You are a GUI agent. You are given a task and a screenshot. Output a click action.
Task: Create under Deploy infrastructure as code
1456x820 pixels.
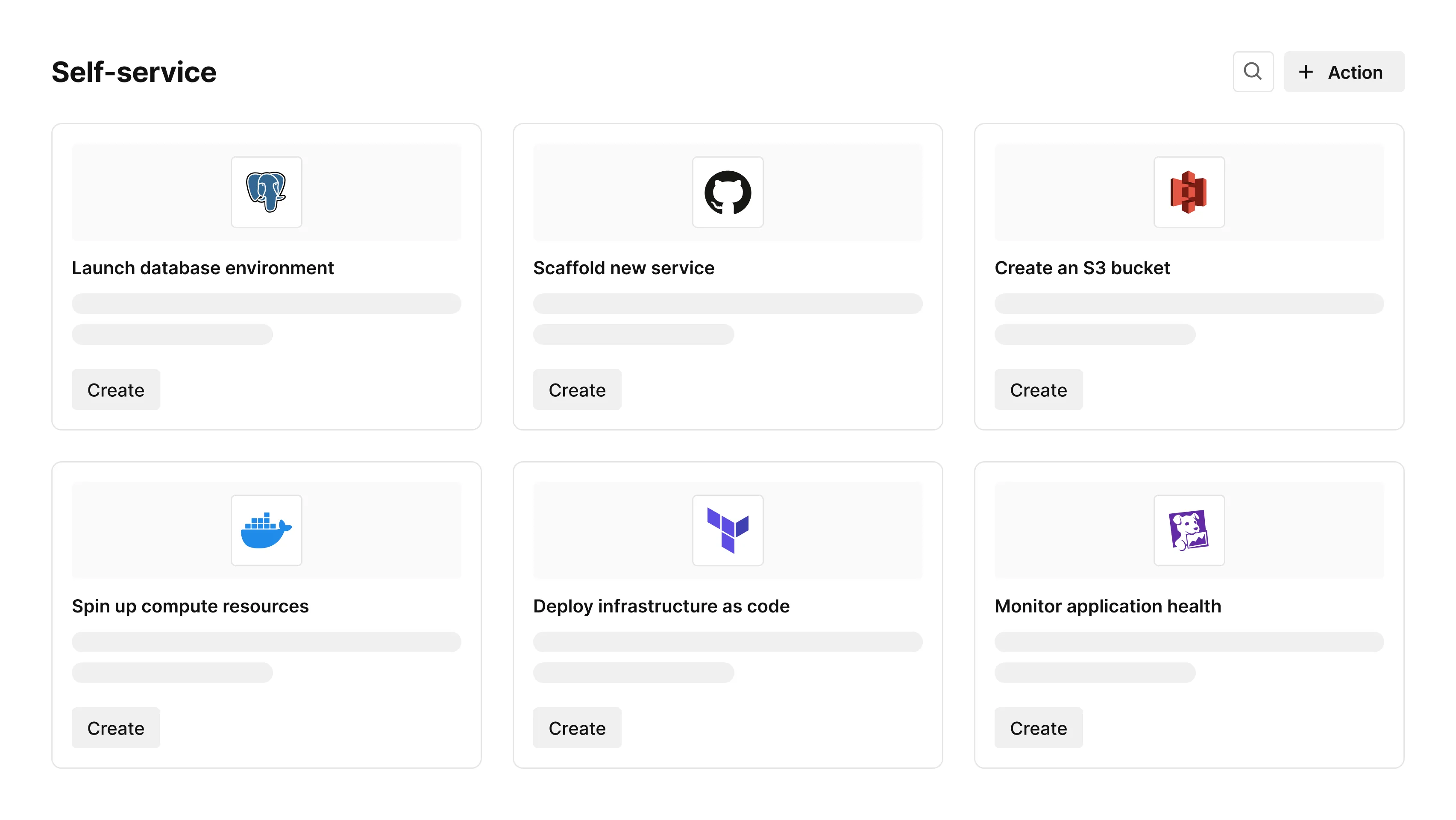(x=577, y=727)
